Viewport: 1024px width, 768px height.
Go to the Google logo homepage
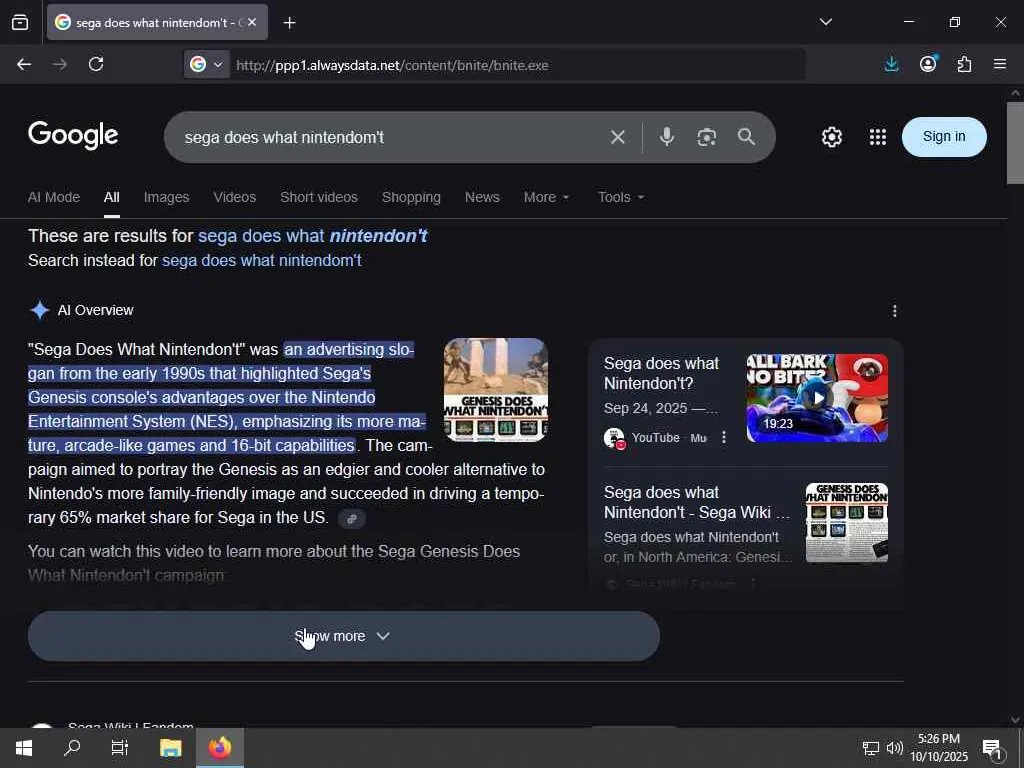(x=73, y=135)
